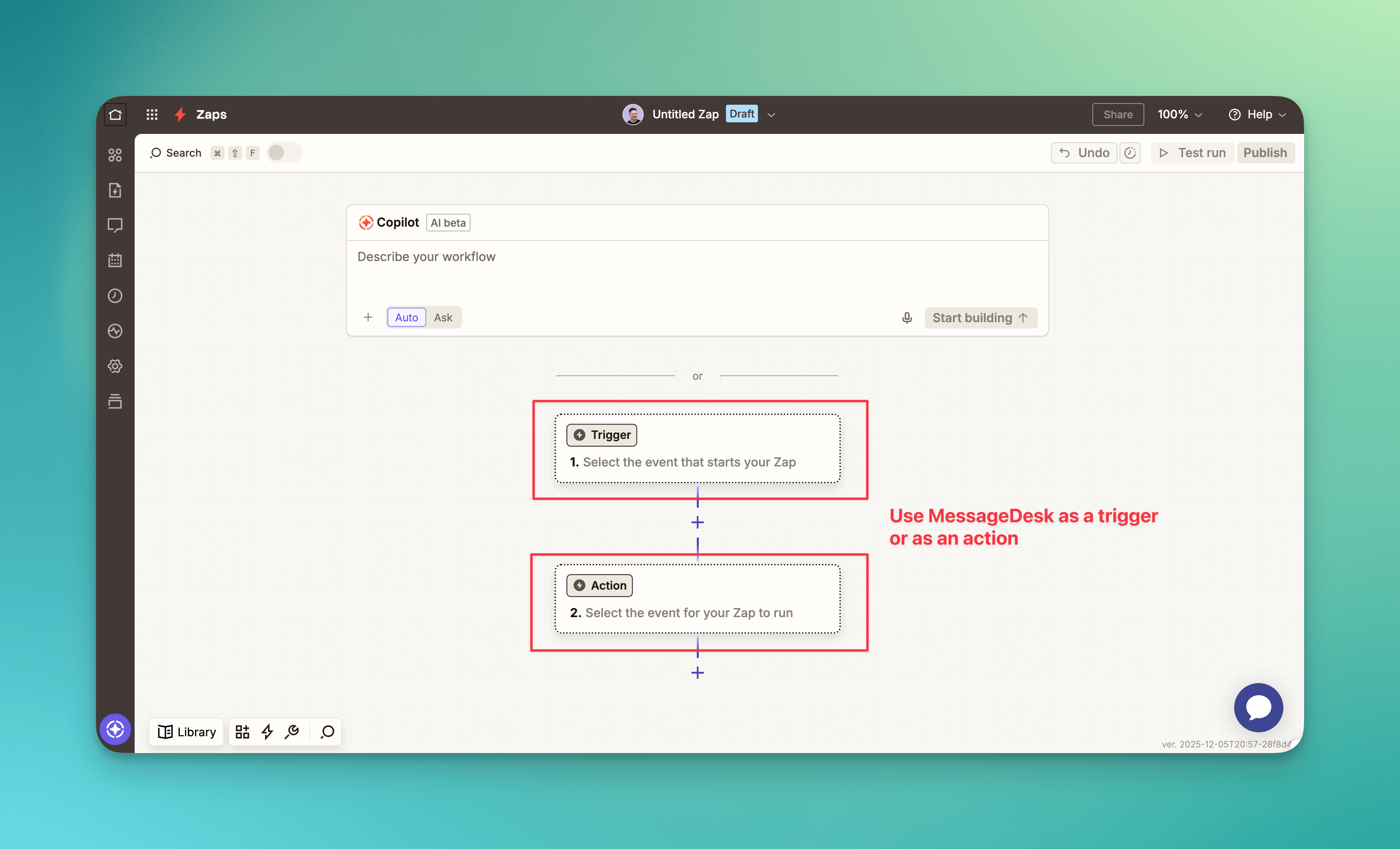Screen dimensions: 1400x849
Task: Toggle the switch next to Search
Action: (x=284, y=153)
